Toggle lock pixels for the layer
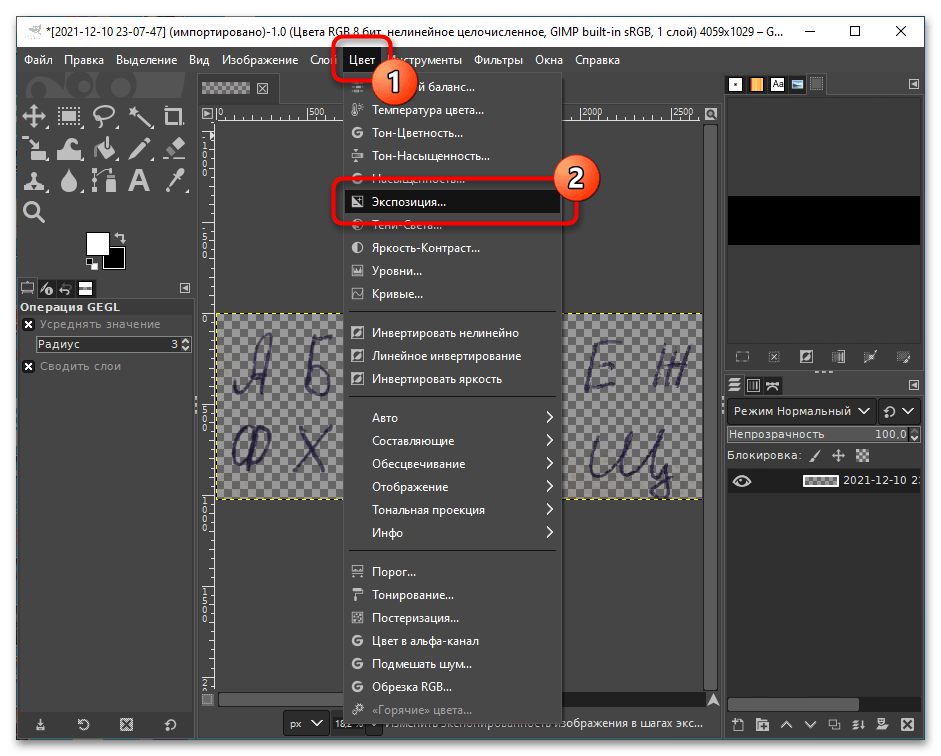Image resolution: width=941 pixels, height=756 pixels. (x=814, y=456)
